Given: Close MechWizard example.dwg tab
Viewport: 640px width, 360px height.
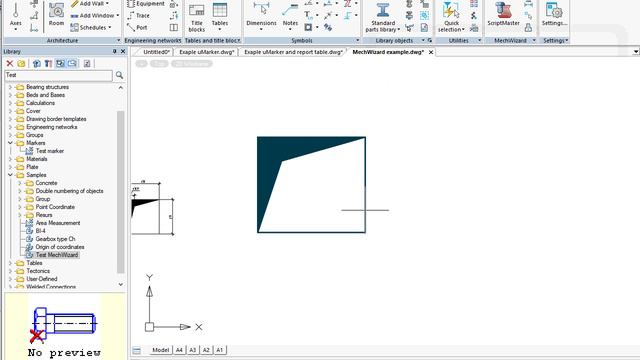Looking at the screenshot, I should coord(431,52).
